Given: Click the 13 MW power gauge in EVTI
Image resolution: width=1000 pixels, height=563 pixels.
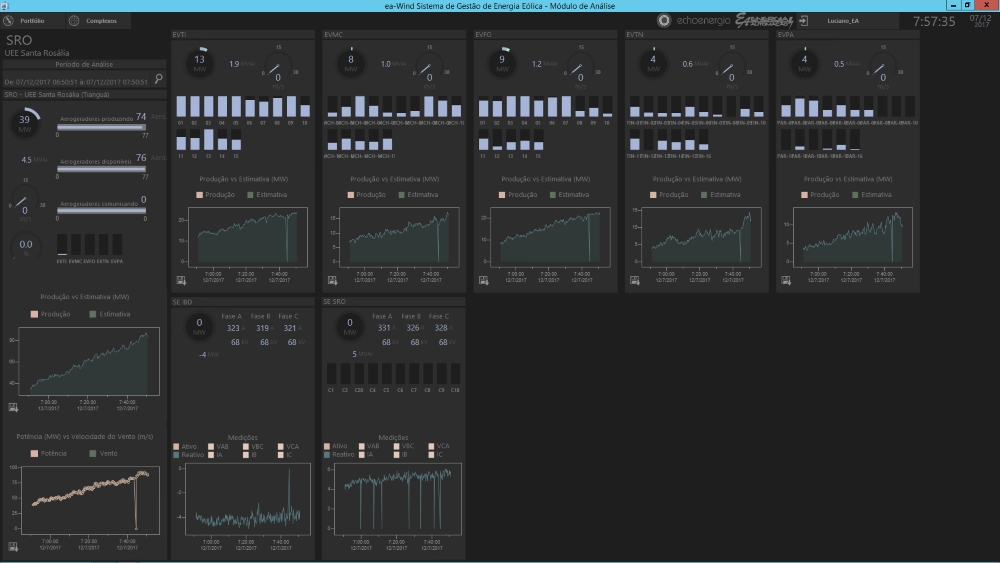Looking at the screenshot, I should point(200,62).
